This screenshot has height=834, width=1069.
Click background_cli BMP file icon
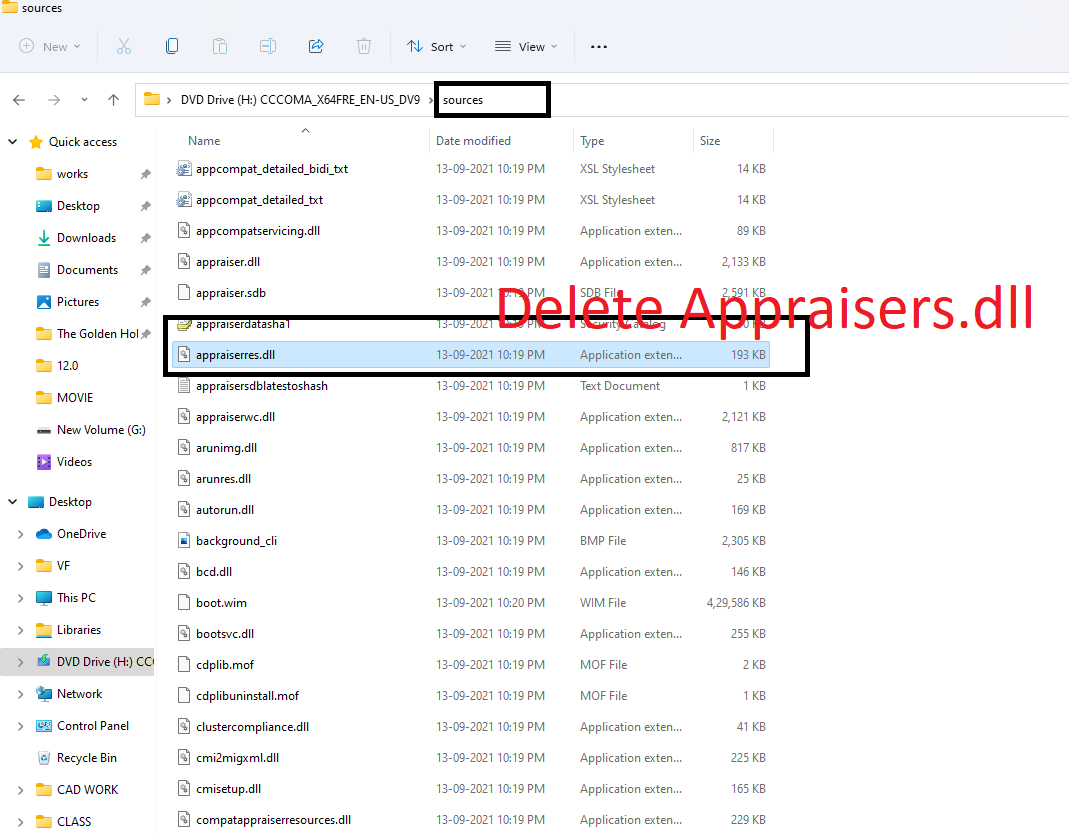tap(183, 541)
